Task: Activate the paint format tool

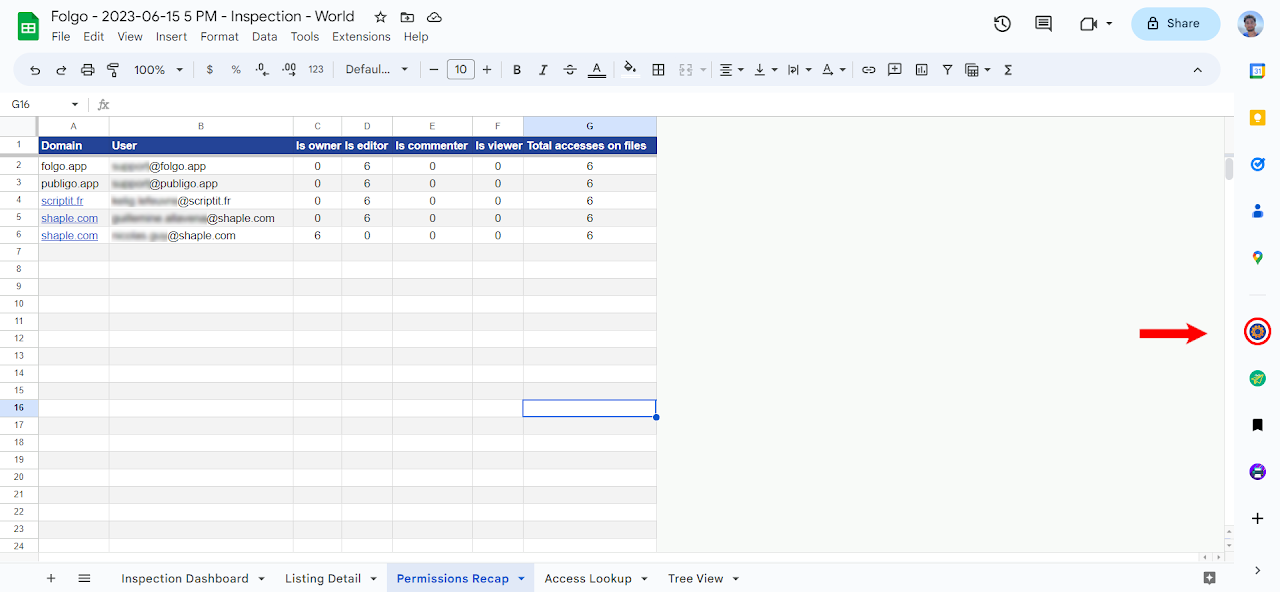Action: pyautogui.click(x=113, y=70)
